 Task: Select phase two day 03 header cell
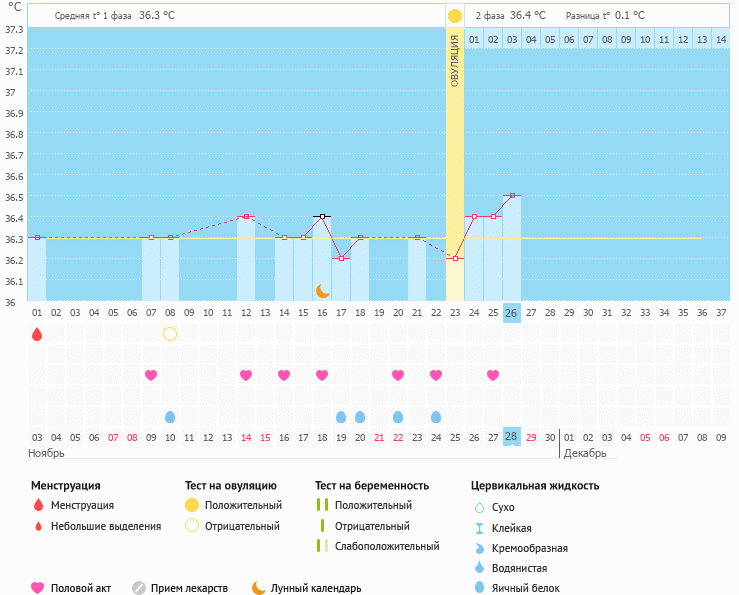click(x=512, y=40)
